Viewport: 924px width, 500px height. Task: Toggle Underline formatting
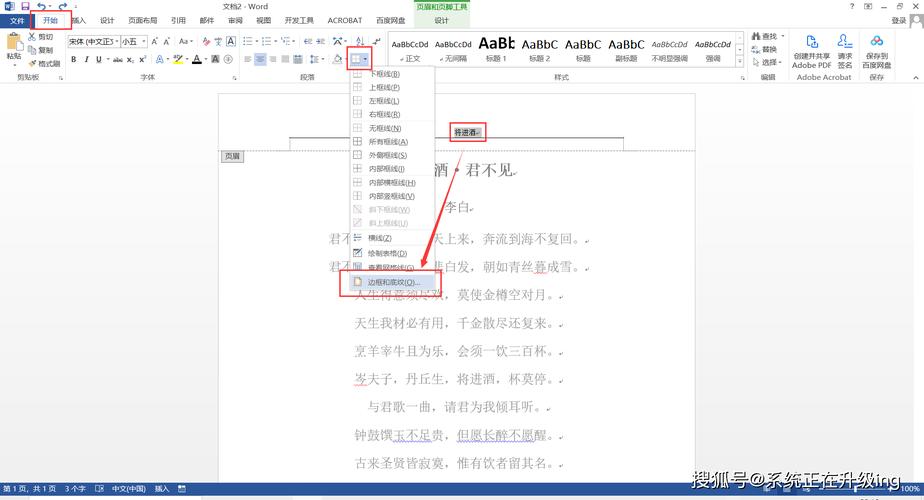pyautogui.click(x=98, y=59)
